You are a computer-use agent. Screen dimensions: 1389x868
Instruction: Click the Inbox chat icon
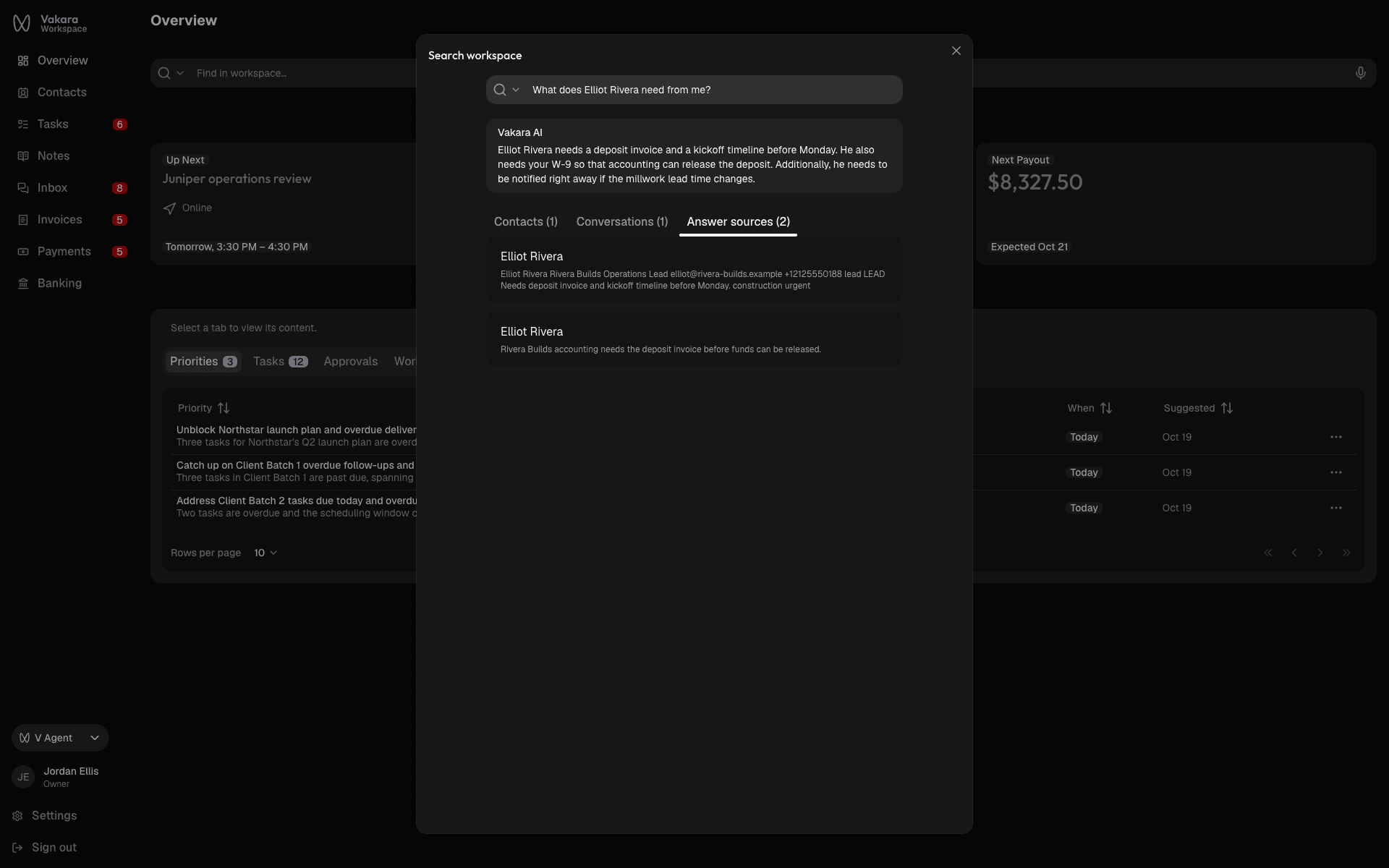[23, 188]
